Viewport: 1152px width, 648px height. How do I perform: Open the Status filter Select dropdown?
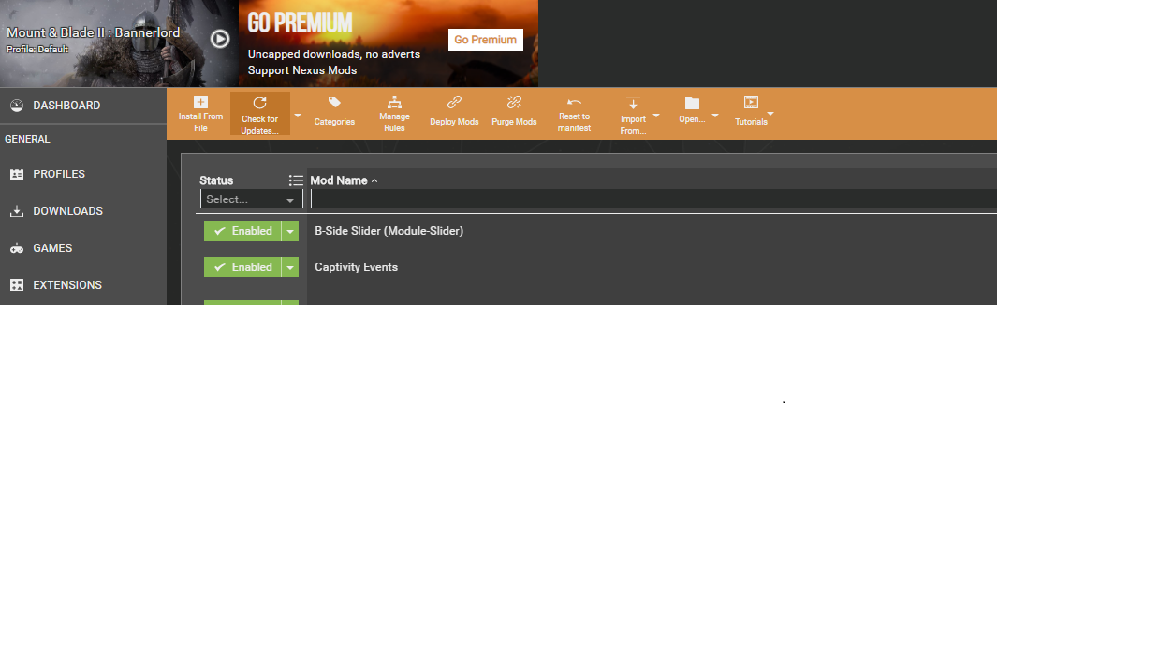251,199
